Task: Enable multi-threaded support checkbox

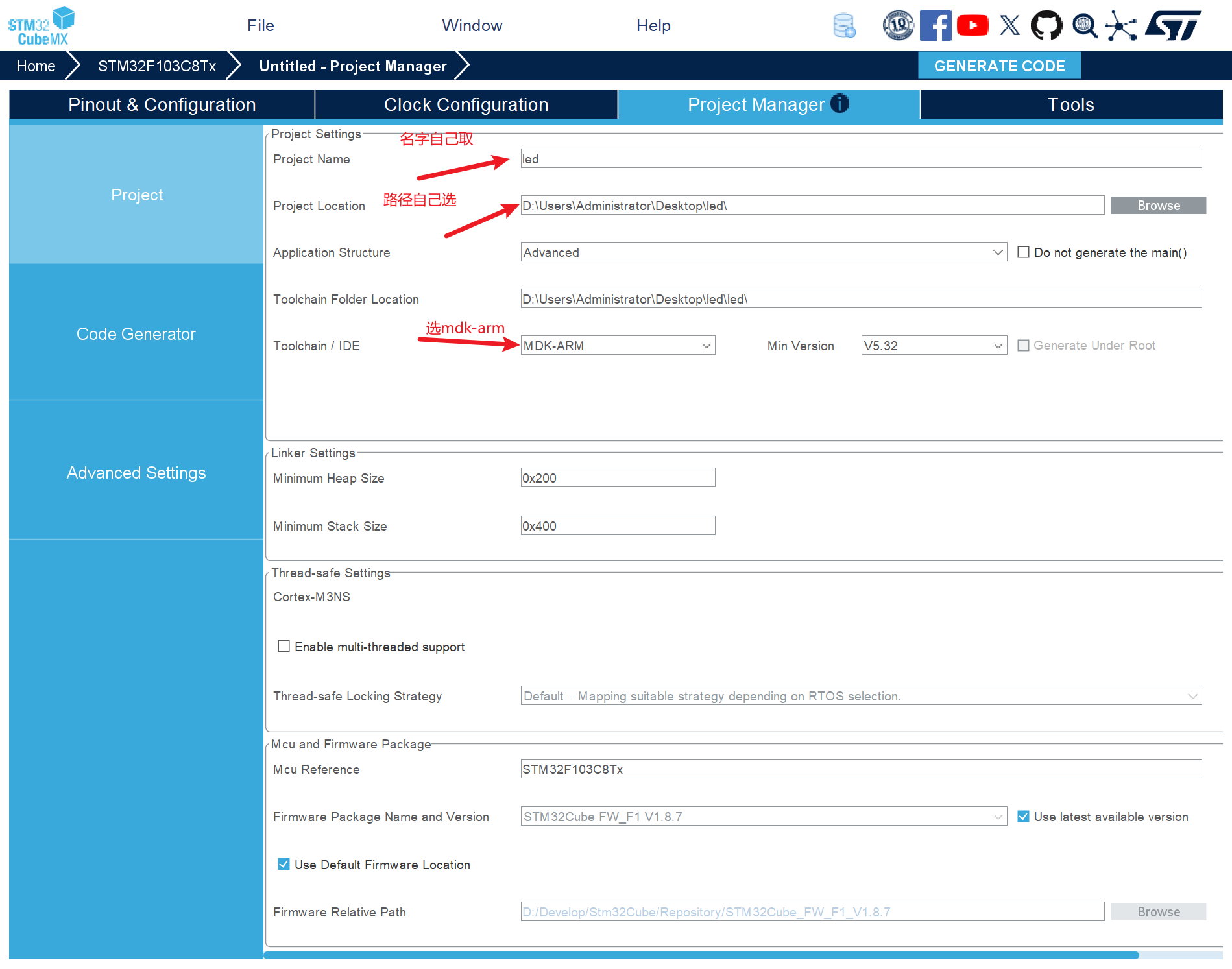Action: [x=284, y=647]
